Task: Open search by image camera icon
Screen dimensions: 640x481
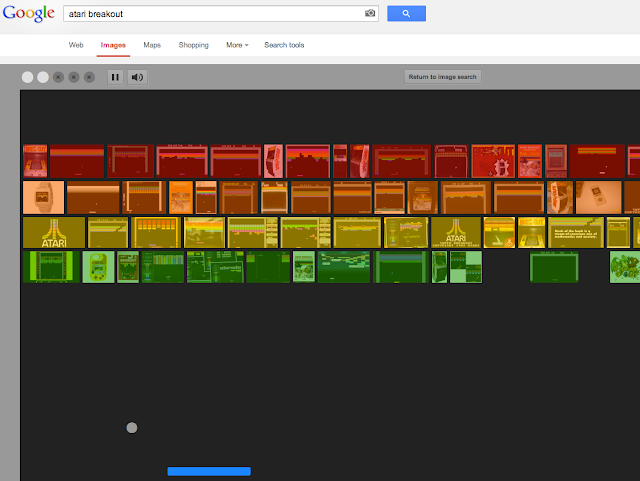Action: [x=370, y=13]
